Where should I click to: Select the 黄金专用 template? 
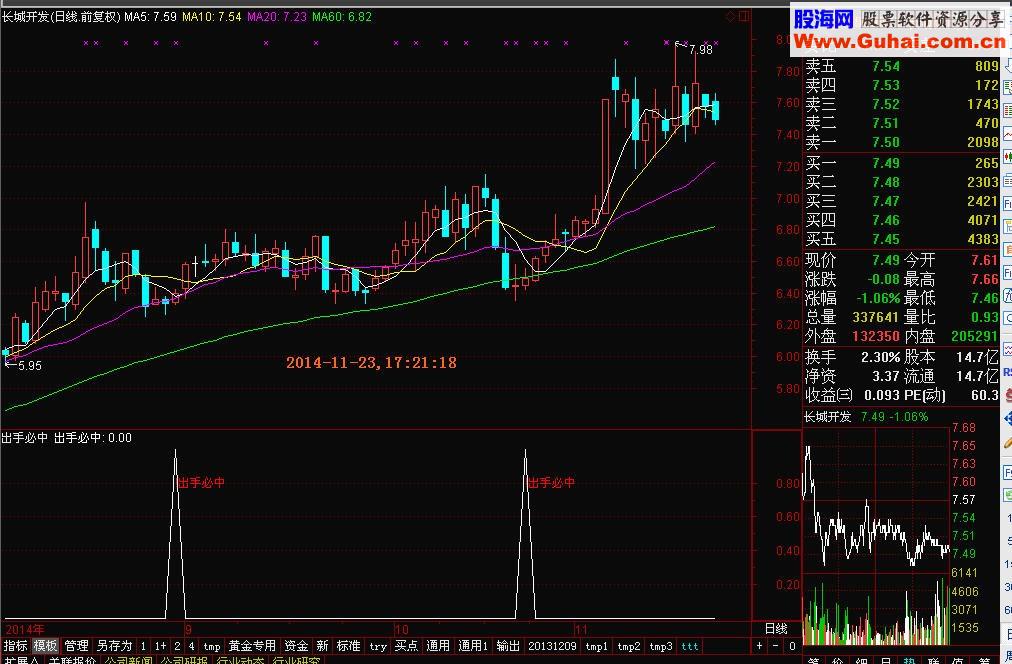[x=252, y=645]
